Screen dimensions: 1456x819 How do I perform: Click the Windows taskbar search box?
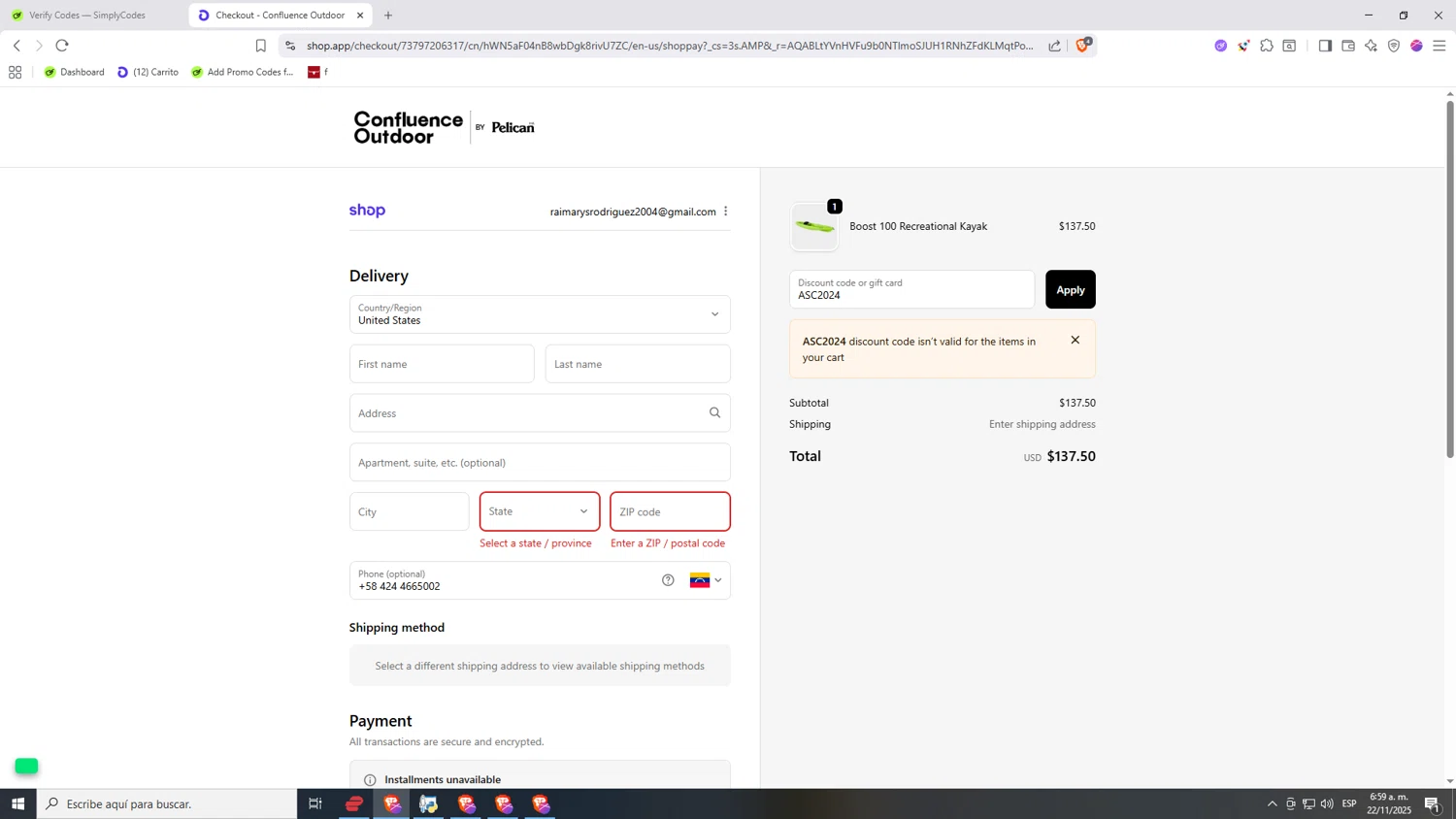(167, 803)
